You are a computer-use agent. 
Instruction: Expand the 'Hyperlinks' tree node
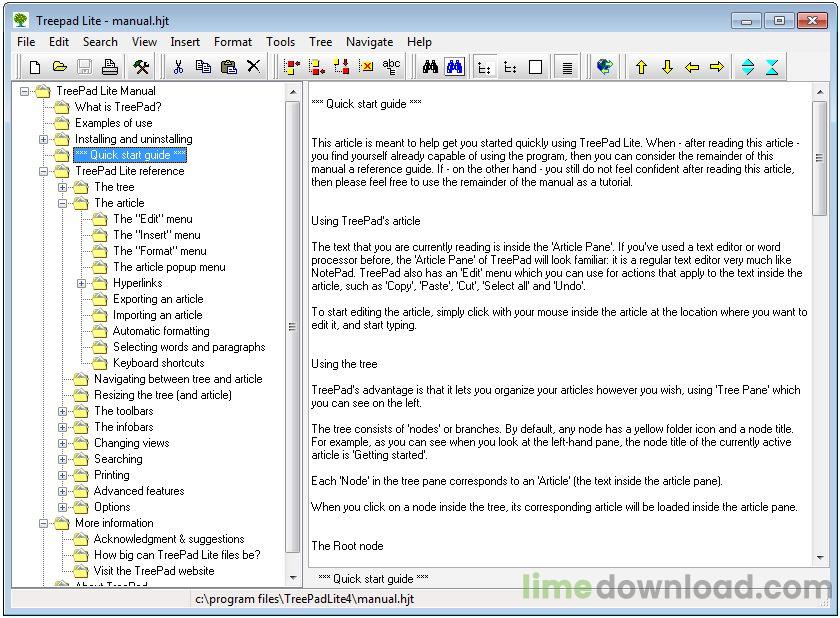[x=82, y=283]
